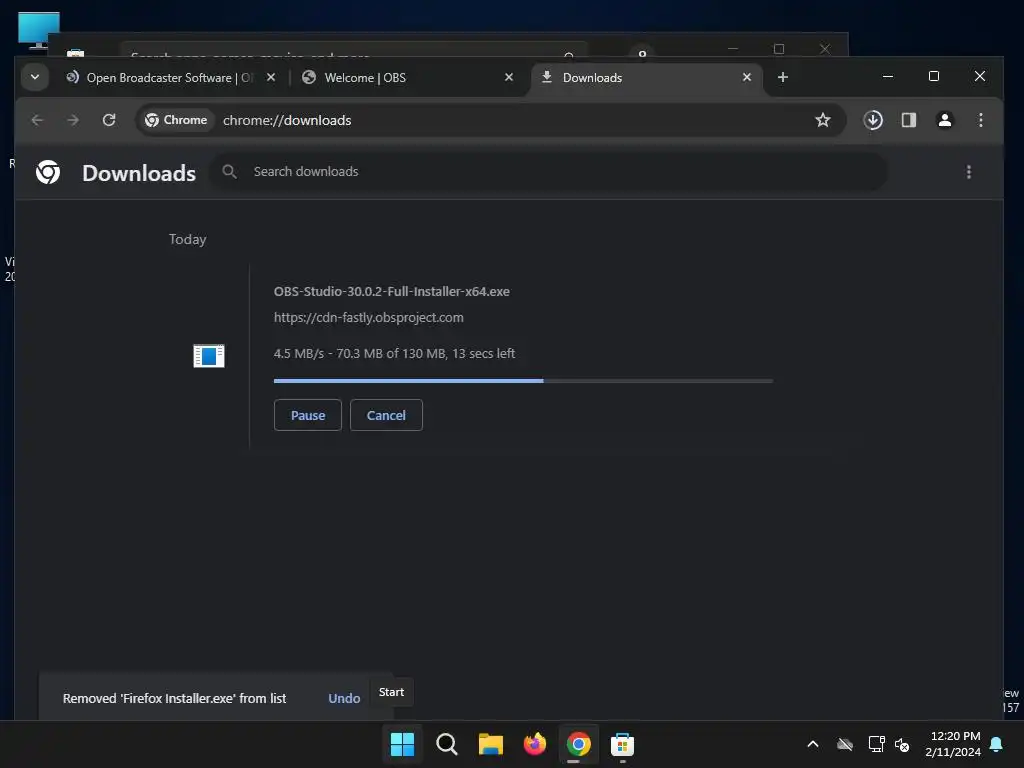Close the Open Broadcaster Software tab
The width and height of the screenshot is (1024, 768).
coord(271,77)
